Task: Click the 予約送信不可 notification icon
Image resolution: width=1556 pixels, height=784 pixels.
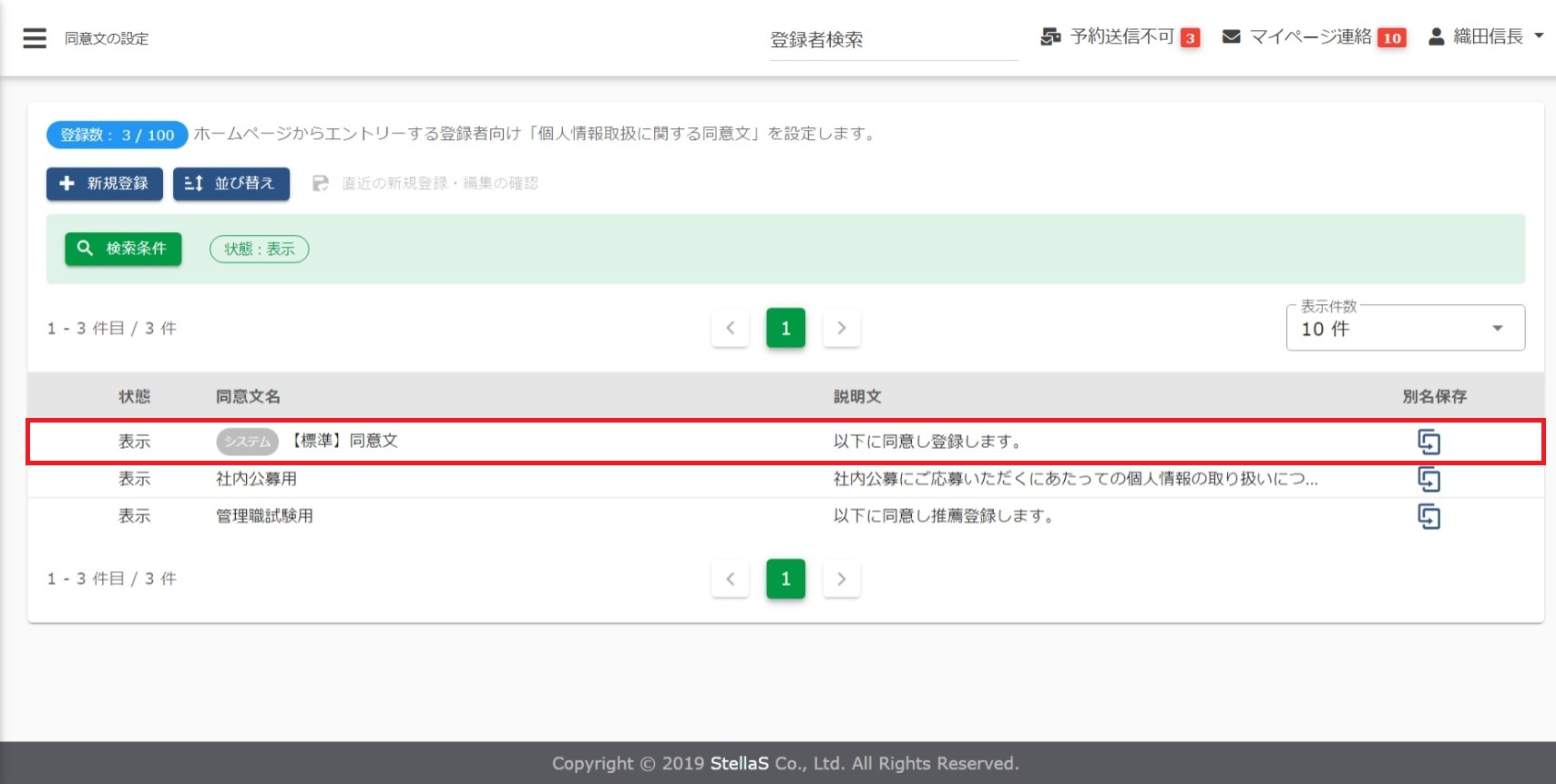Action: [1050, 37]
